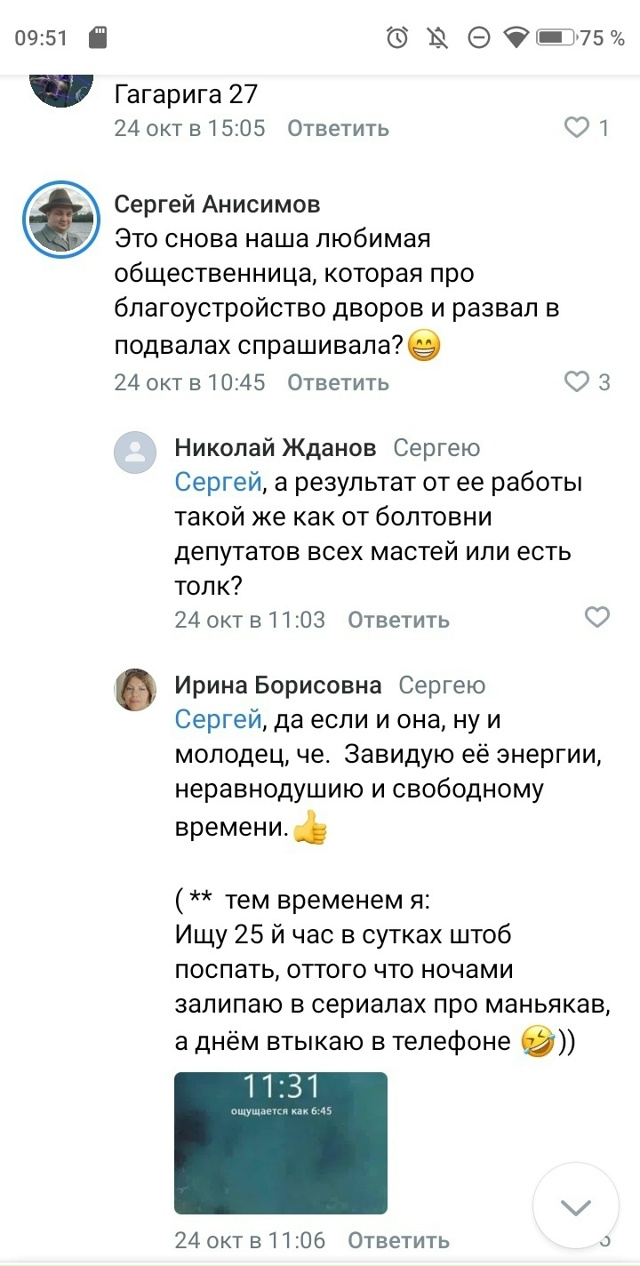Like Sergey Anisimov's comment with the heart
This screenshot has width=640, height=1266.
click(576, 382)
